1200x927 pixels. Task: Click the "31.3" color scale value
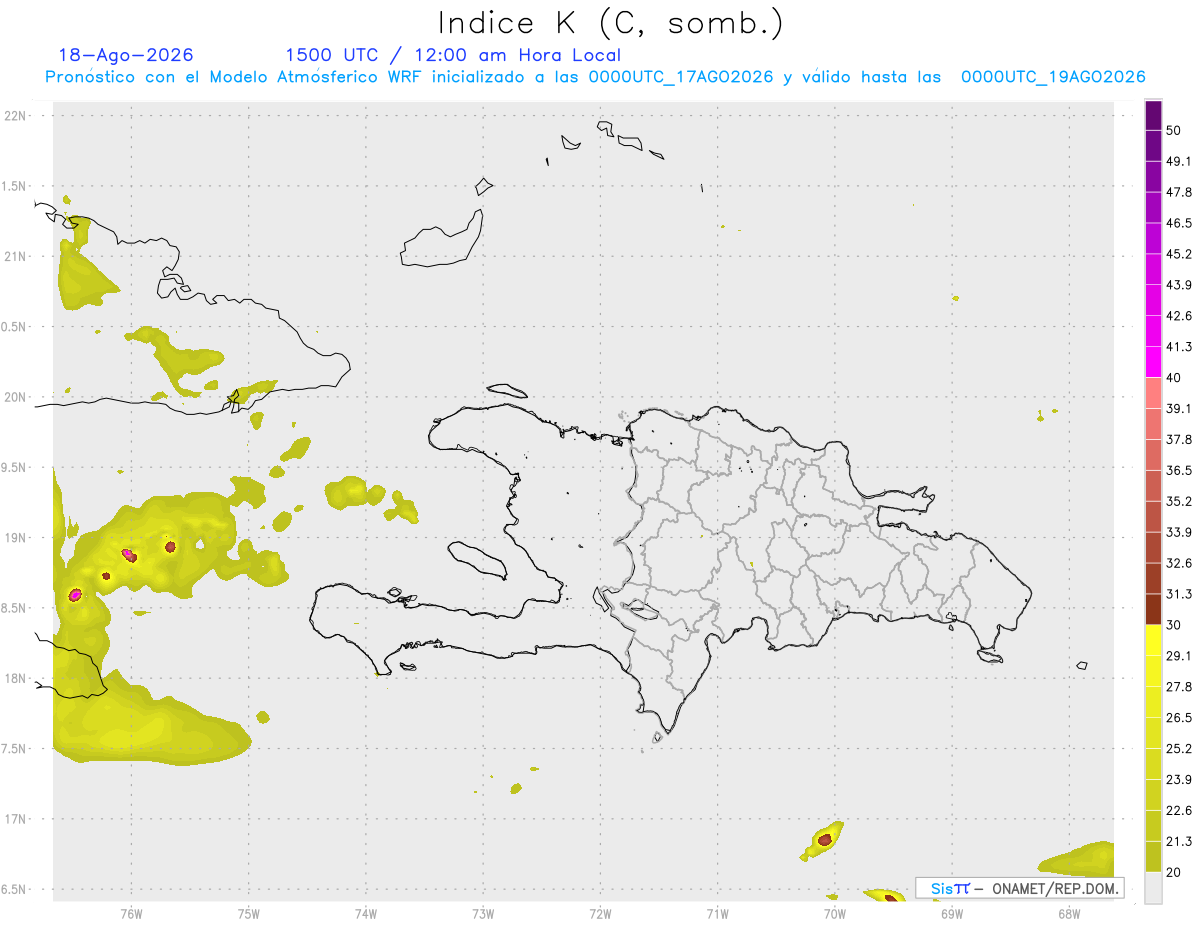tap(1179, 594)
